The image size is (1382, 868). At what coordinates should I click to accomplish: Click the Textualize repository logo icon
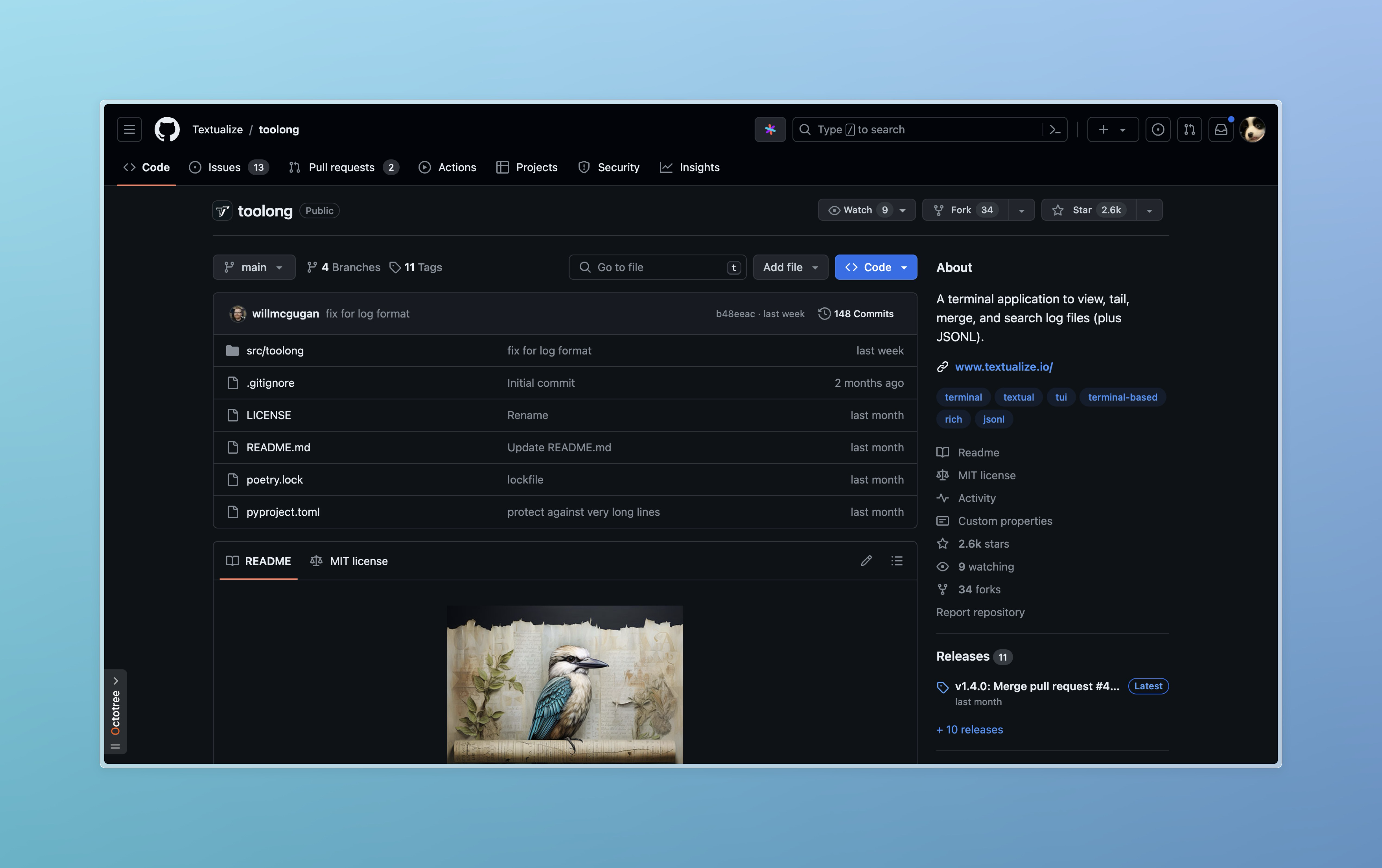tap(222, 210)
